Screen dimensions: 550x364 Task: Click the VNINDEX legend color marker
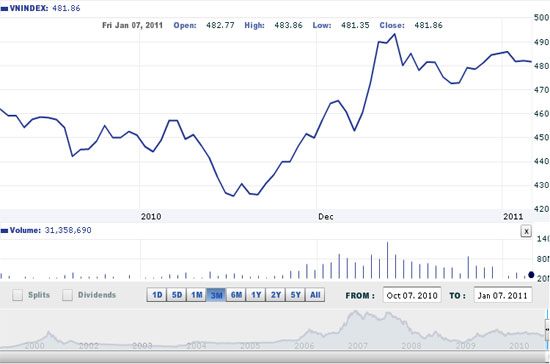point(4,9)
